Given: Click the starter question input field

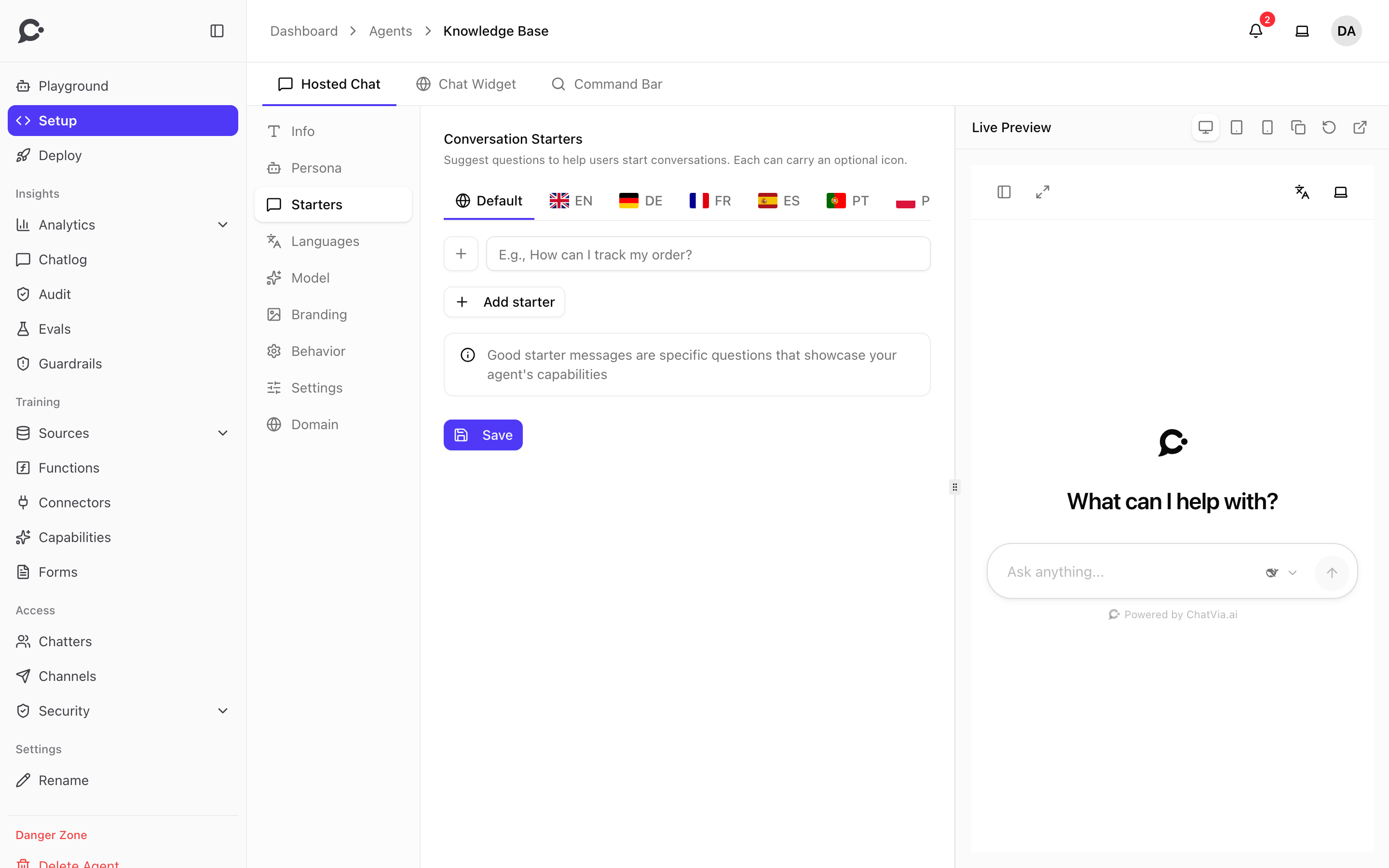Looking at the screenshot, I should coord(708,254).
